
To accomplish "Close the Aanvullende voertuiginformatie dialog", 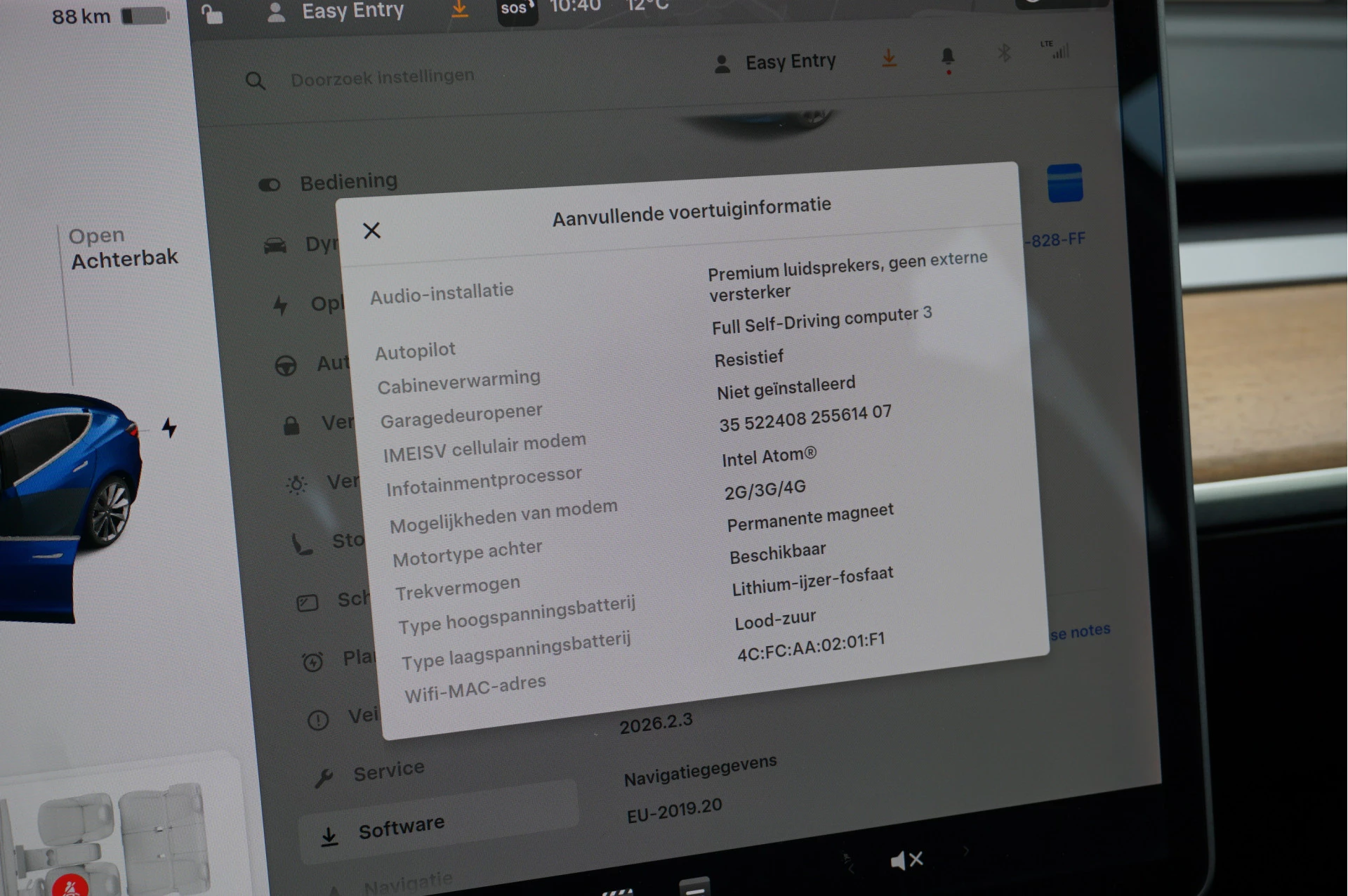I will 371,230.
